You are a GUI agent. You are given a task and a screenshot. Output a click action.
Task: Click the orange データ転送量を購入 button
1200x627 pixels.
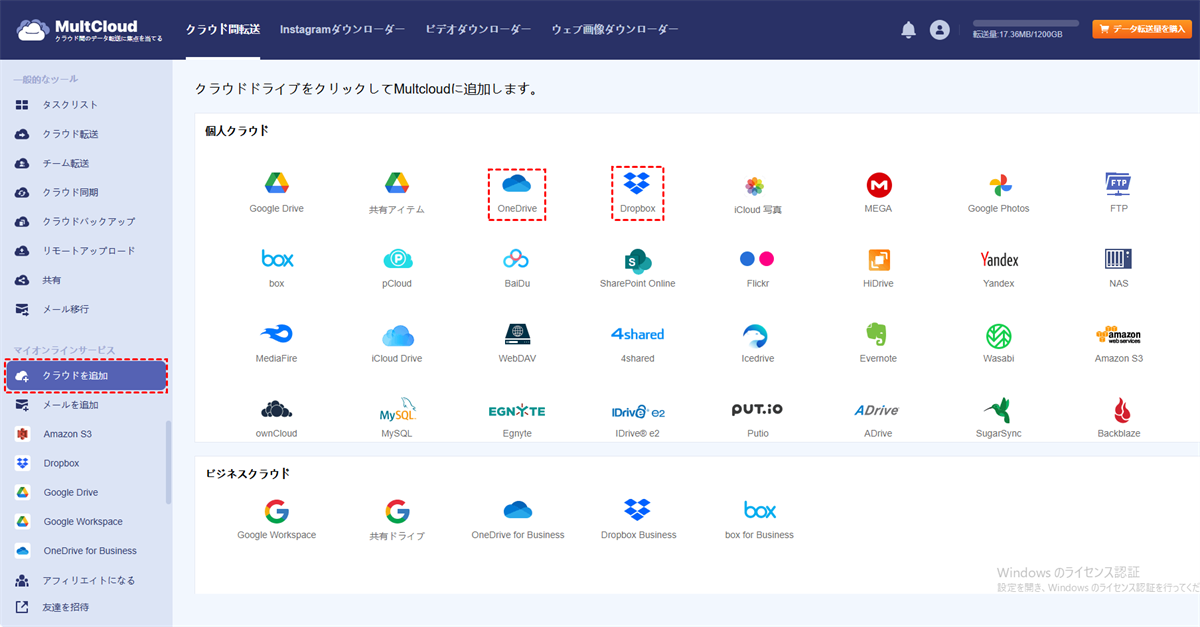point(1141,30)
